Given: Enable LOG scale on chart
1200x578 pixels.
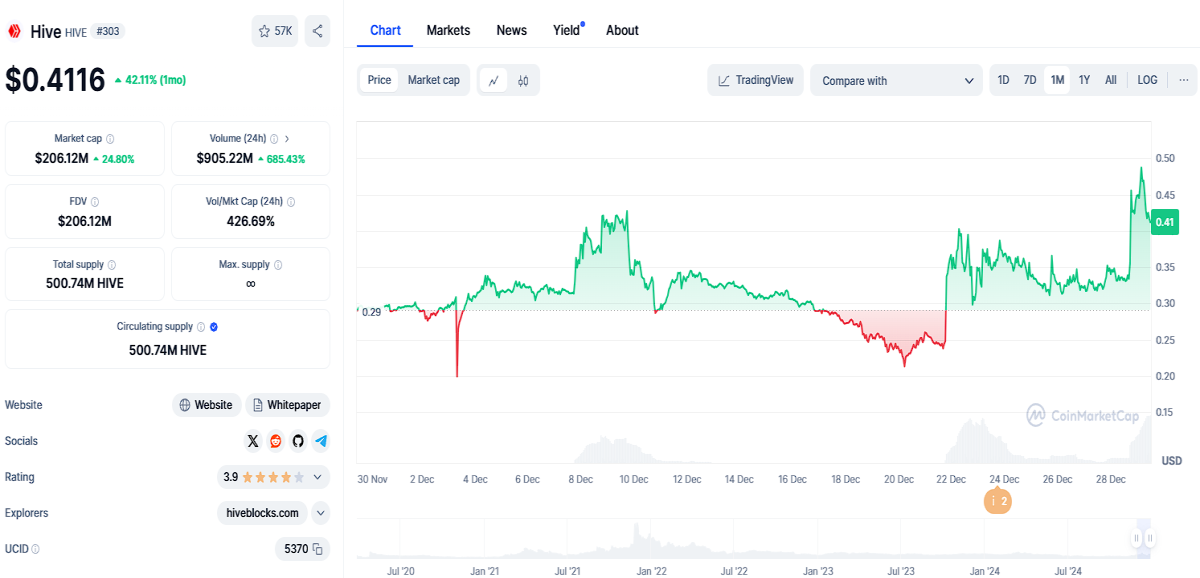Looking at the screenshot, I should tap(1147, 80).
